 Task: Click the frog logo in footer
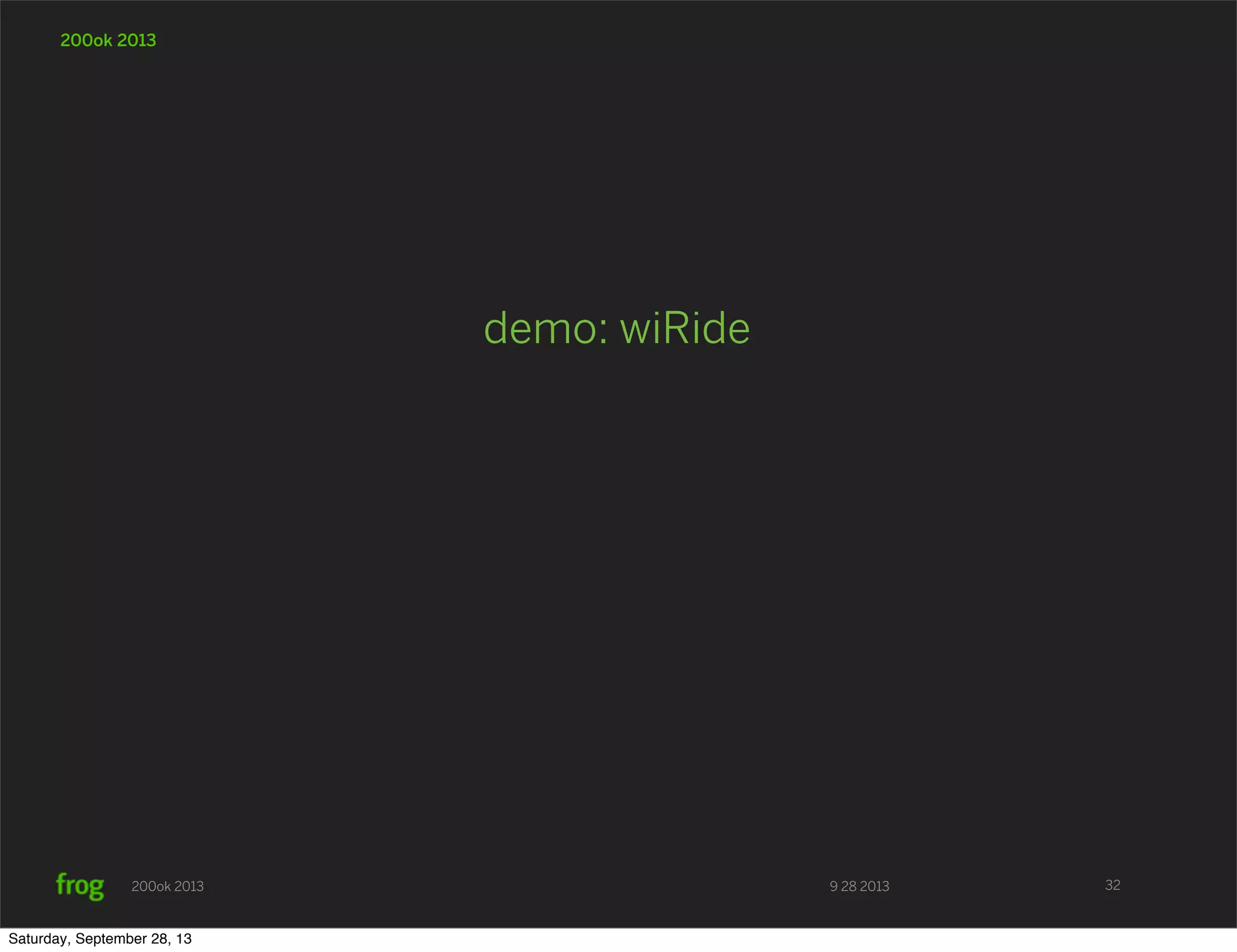click(80, 886)
